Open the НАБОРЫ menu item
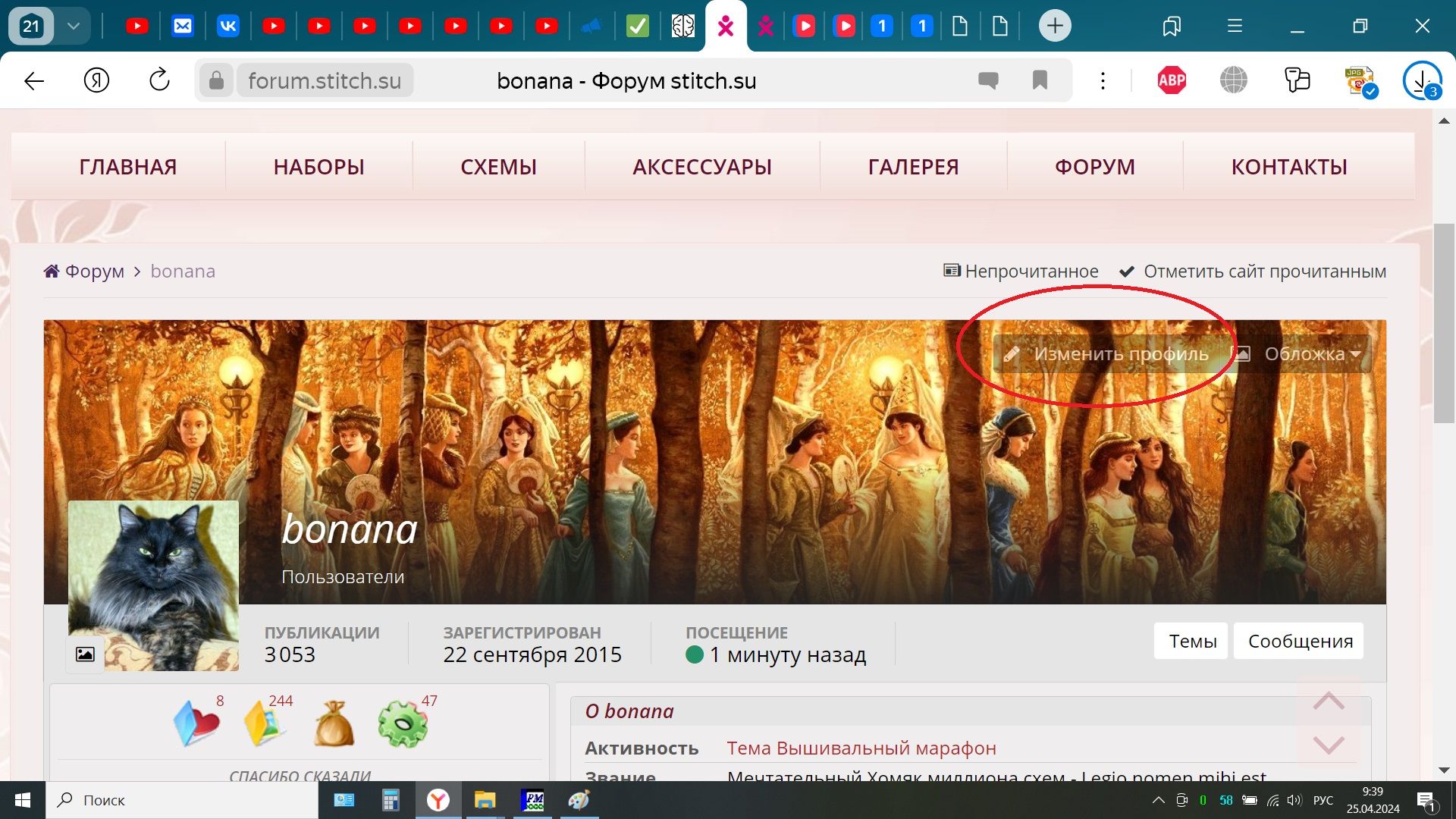 (319, 167)
